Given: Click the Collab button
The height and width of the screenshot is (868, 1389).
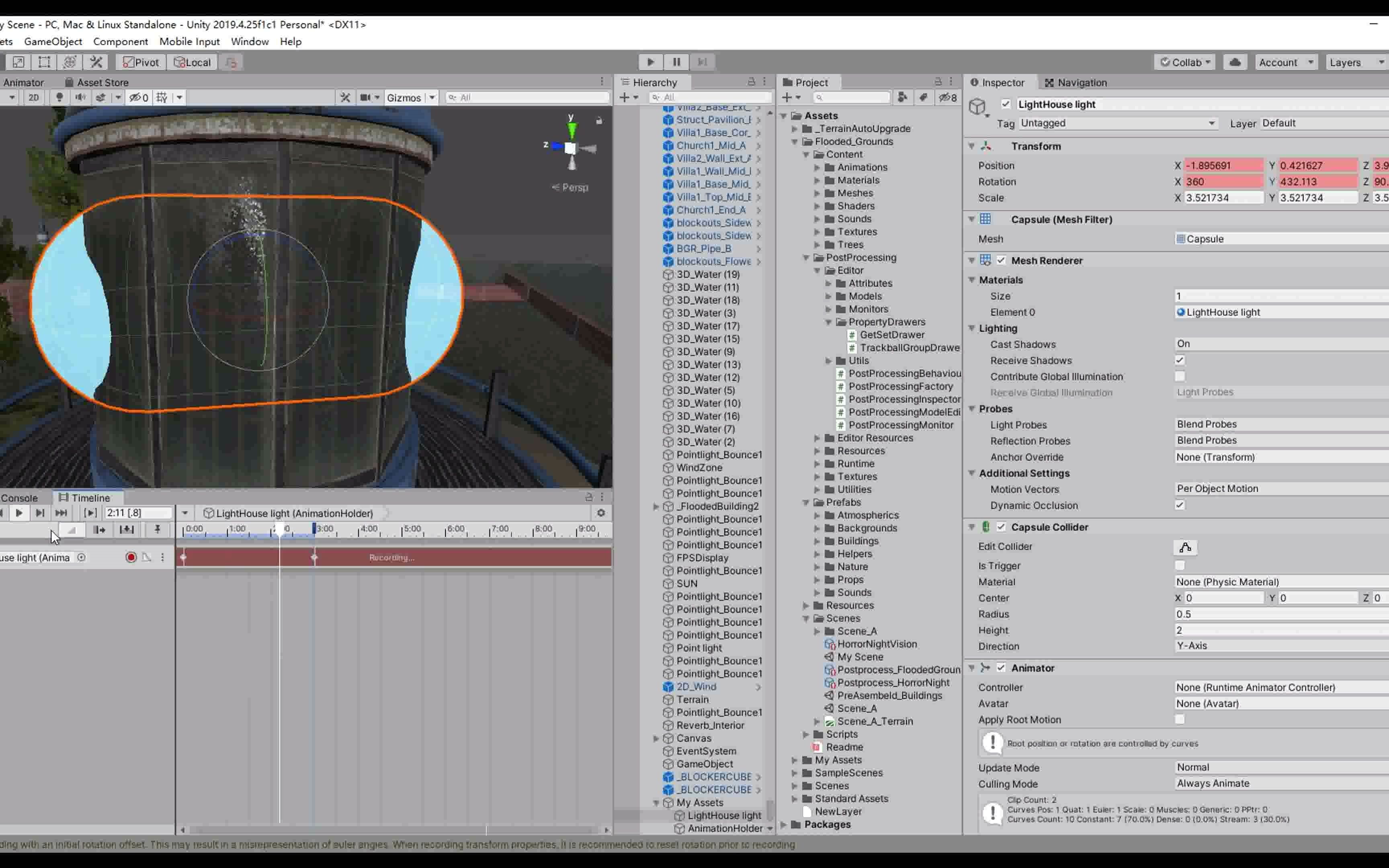Looking at the screenshot, I should pyautogui.click(x=1185, y=62).
